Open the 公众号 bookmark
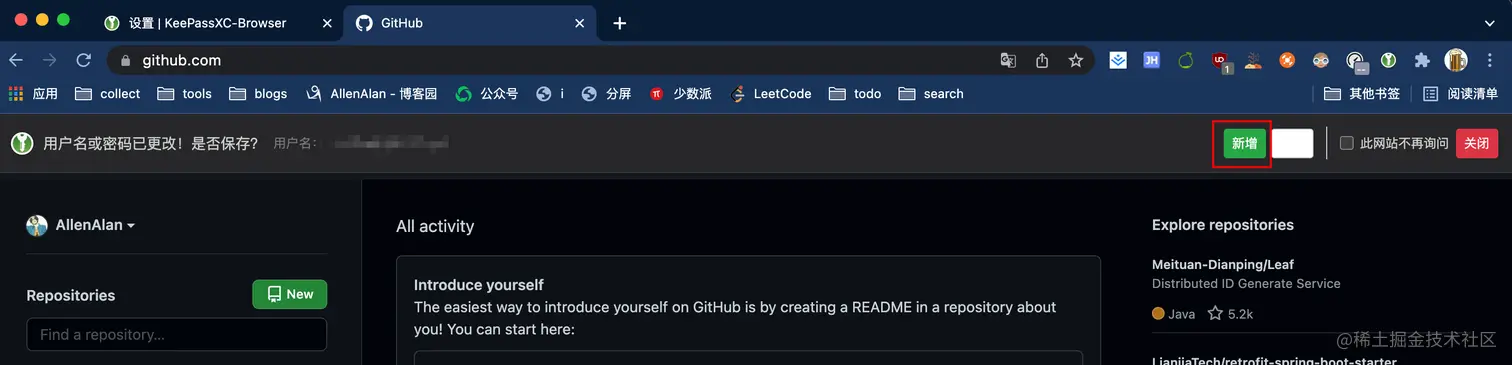Image resolution: width=1512 pixels, height=365 pixels. 486,93
